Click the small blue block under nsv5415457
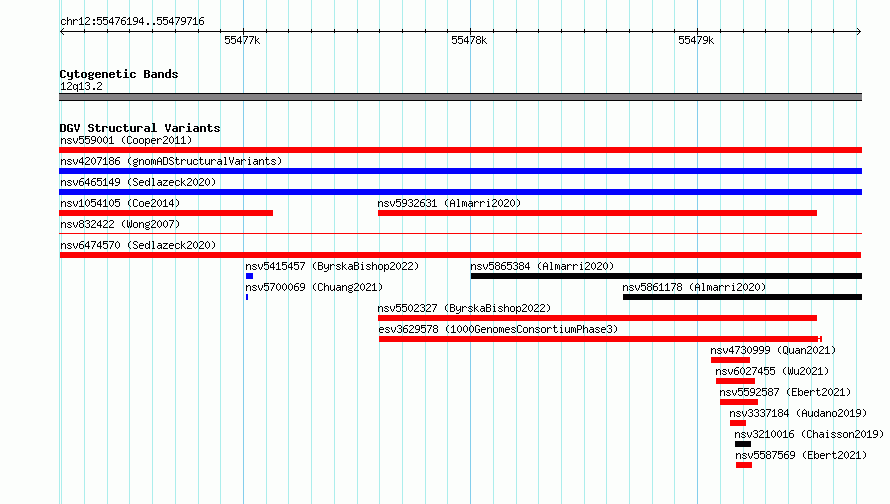890x504 pixels. tap(249, 276)
